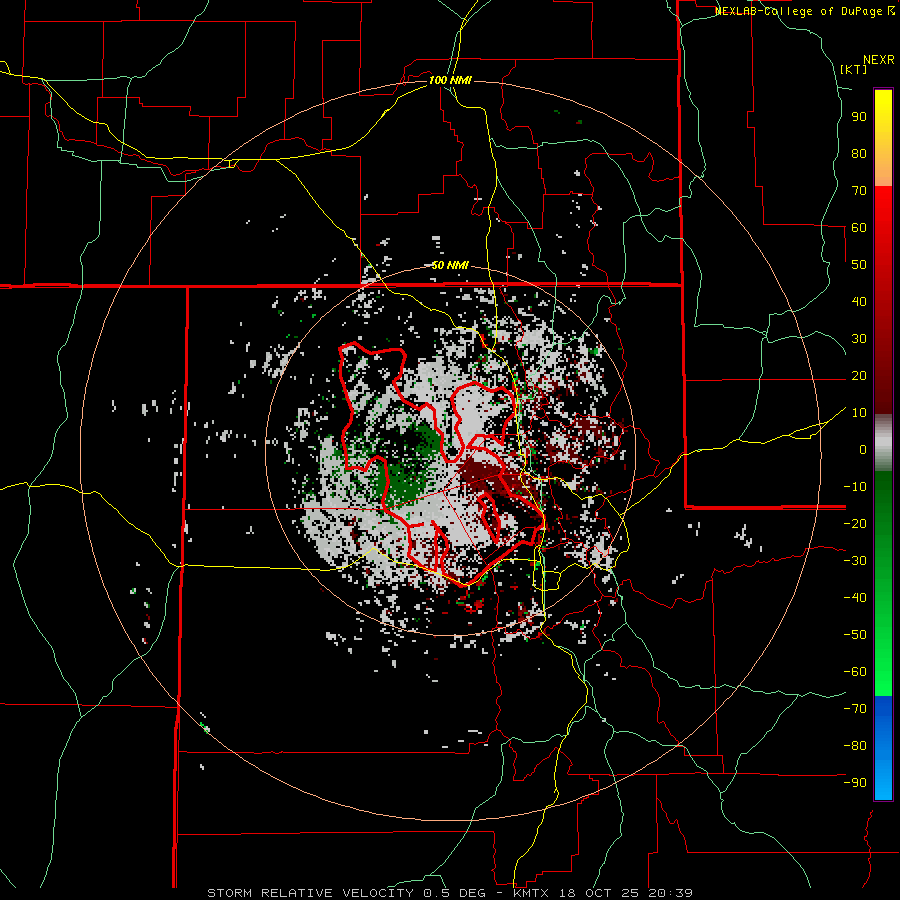The height and width of the screenshot is (900, 900).
Task: Click the -90 value on the velocity scale
Action: pyautogui.click(x=855, y=783)
